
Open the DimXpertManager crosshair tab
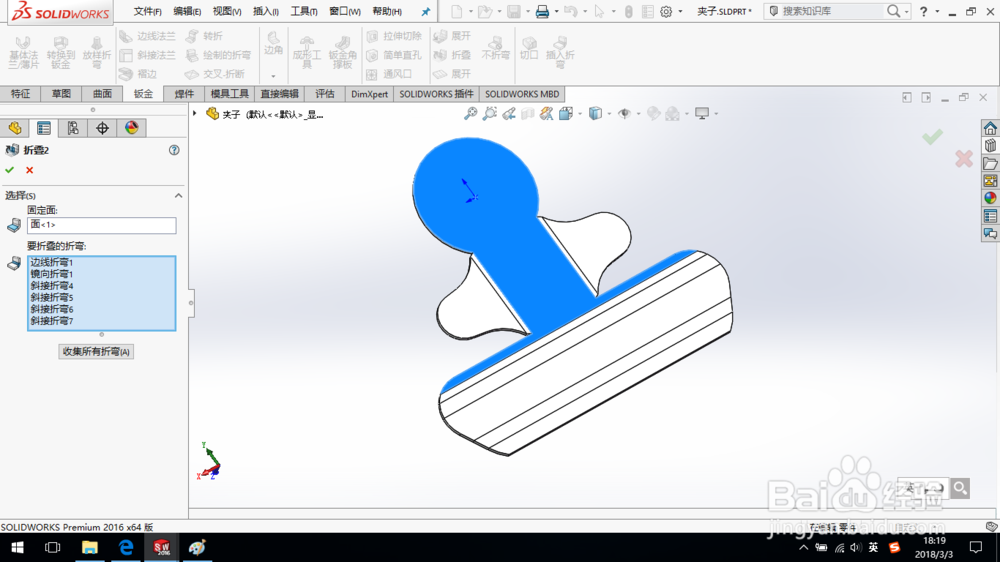(x=102, y=128)
